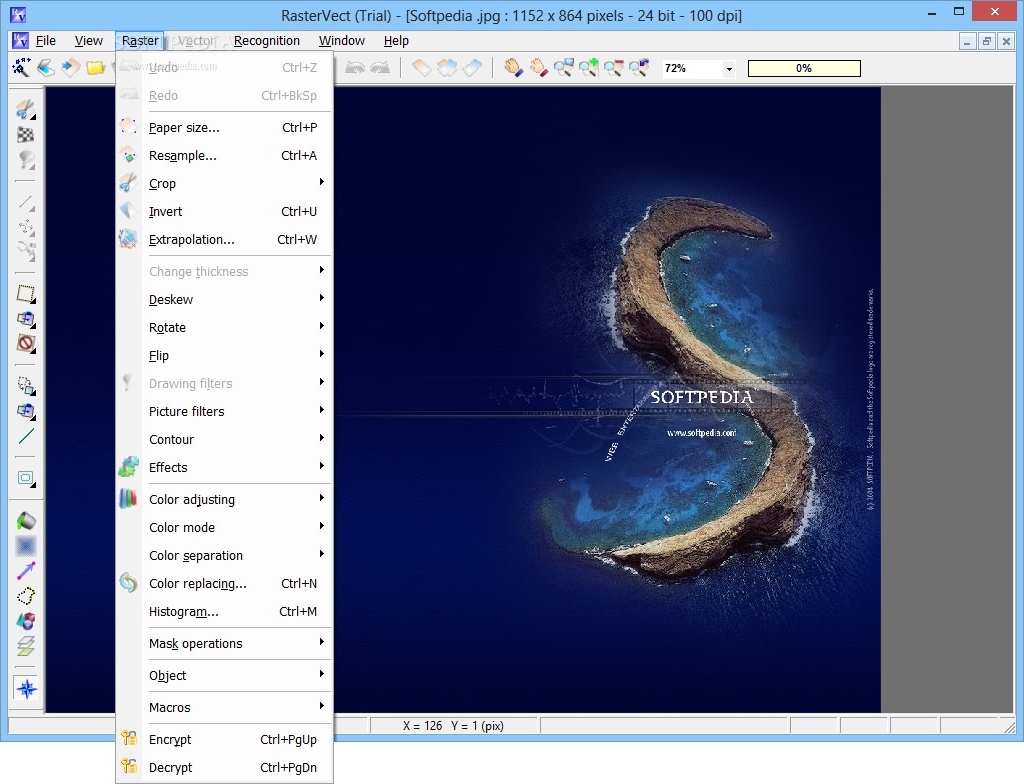Select the dotted rectangle selection tool
Viewport: 1024px width, 784px height.
[x=25, y=294]
